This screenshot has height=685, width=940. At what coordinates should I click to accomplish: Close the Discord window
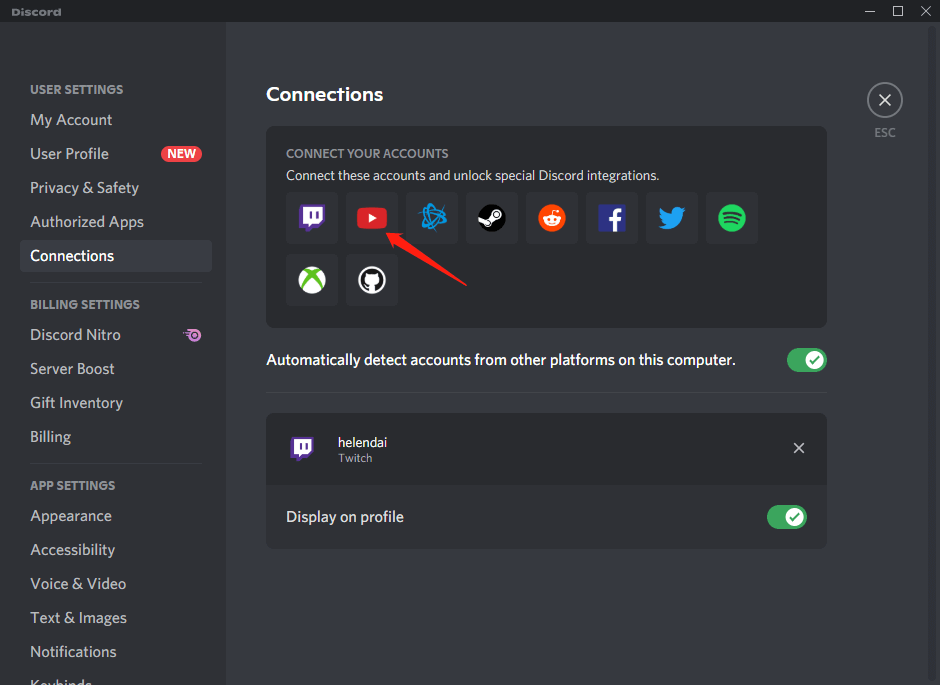pos(926,11)
